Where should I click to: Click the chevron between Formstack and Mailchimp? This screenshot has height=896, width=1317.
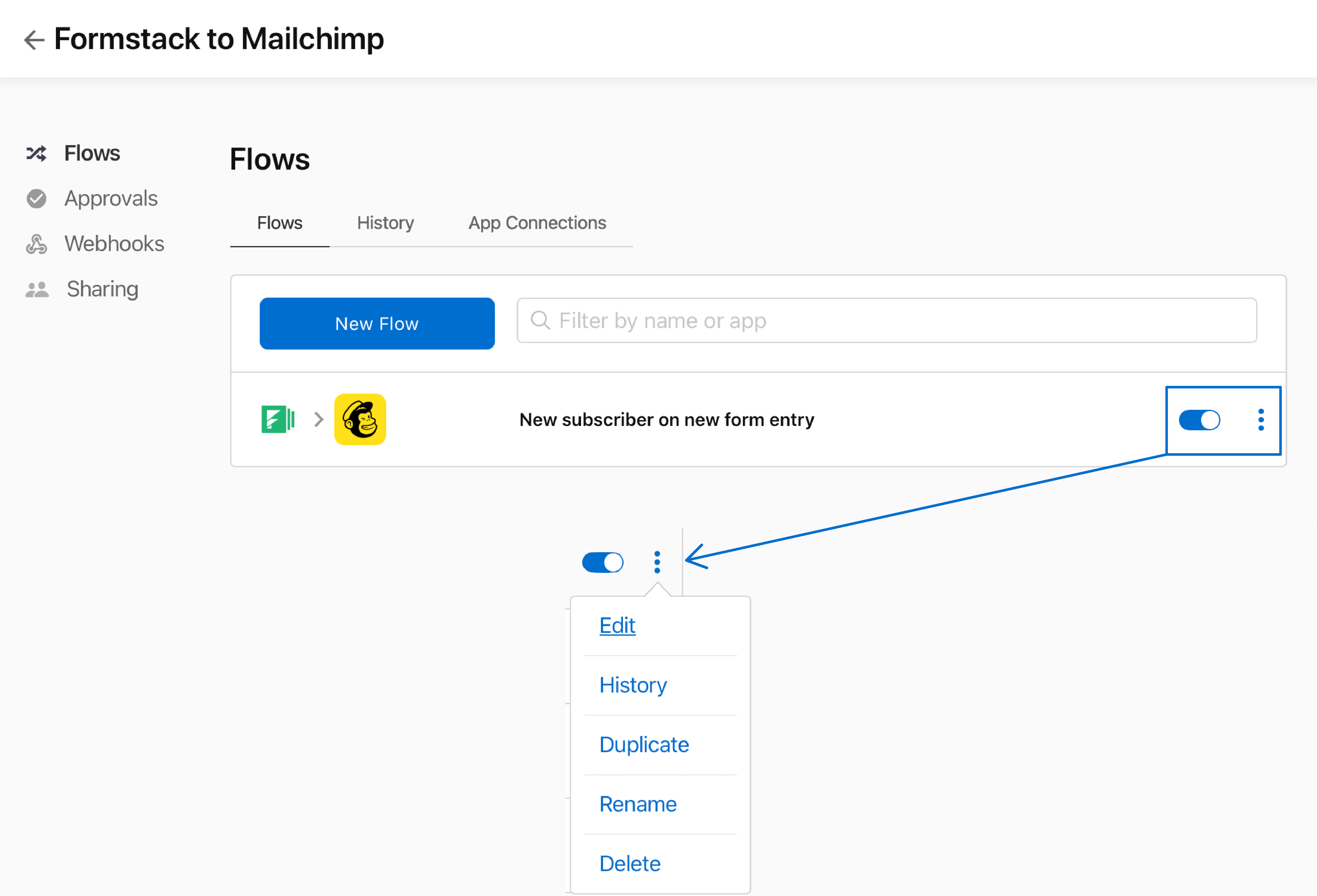318,419
